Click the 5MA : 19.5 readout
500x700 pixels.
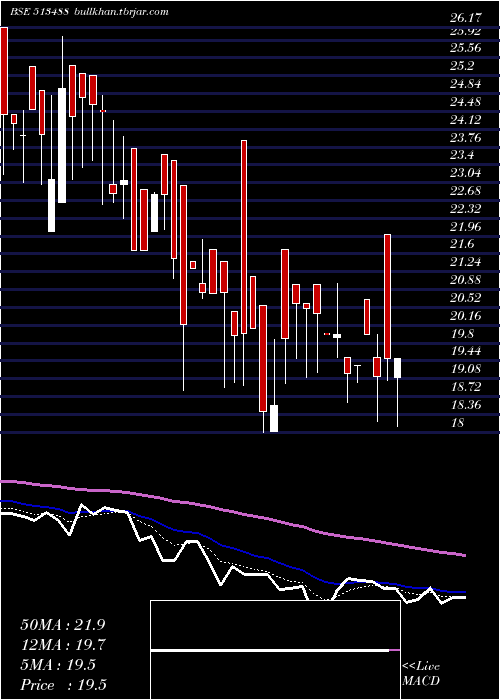pos(58,665)
